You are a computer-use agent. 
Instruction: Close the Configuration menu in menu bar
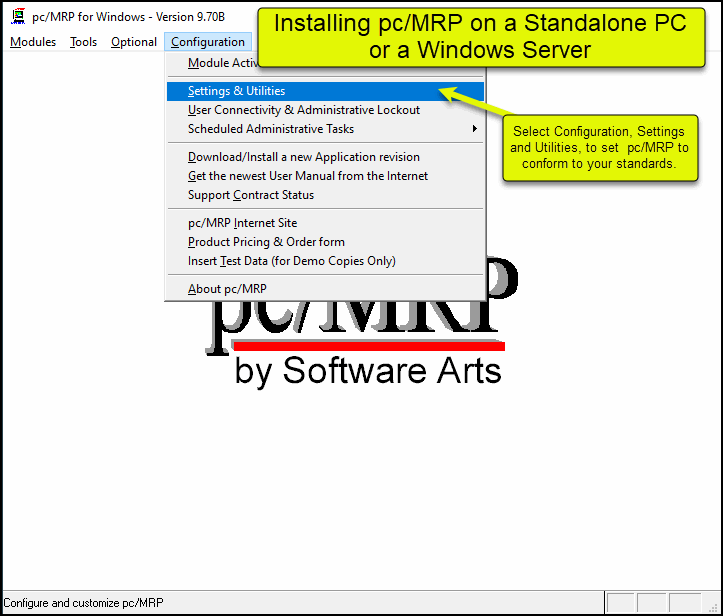[208, 42]
